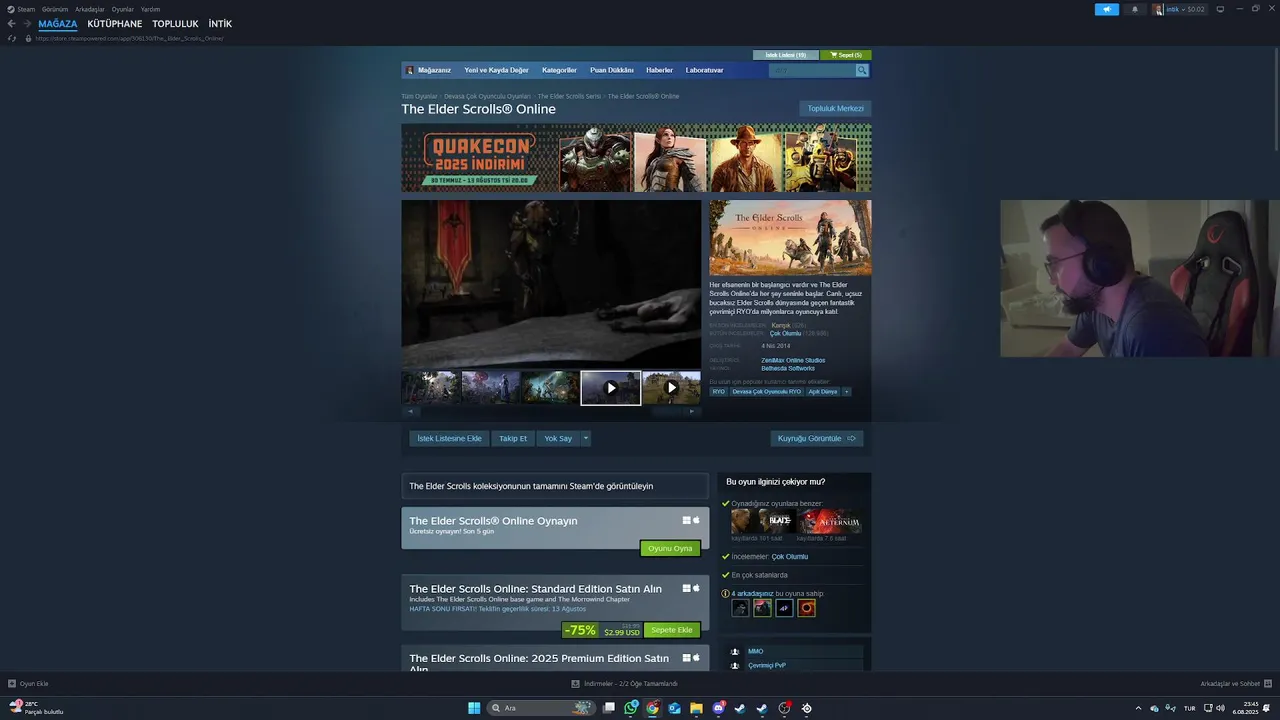
Task: Open the İstek Listesi wishlist button
Action: click(x=786, y=55)
